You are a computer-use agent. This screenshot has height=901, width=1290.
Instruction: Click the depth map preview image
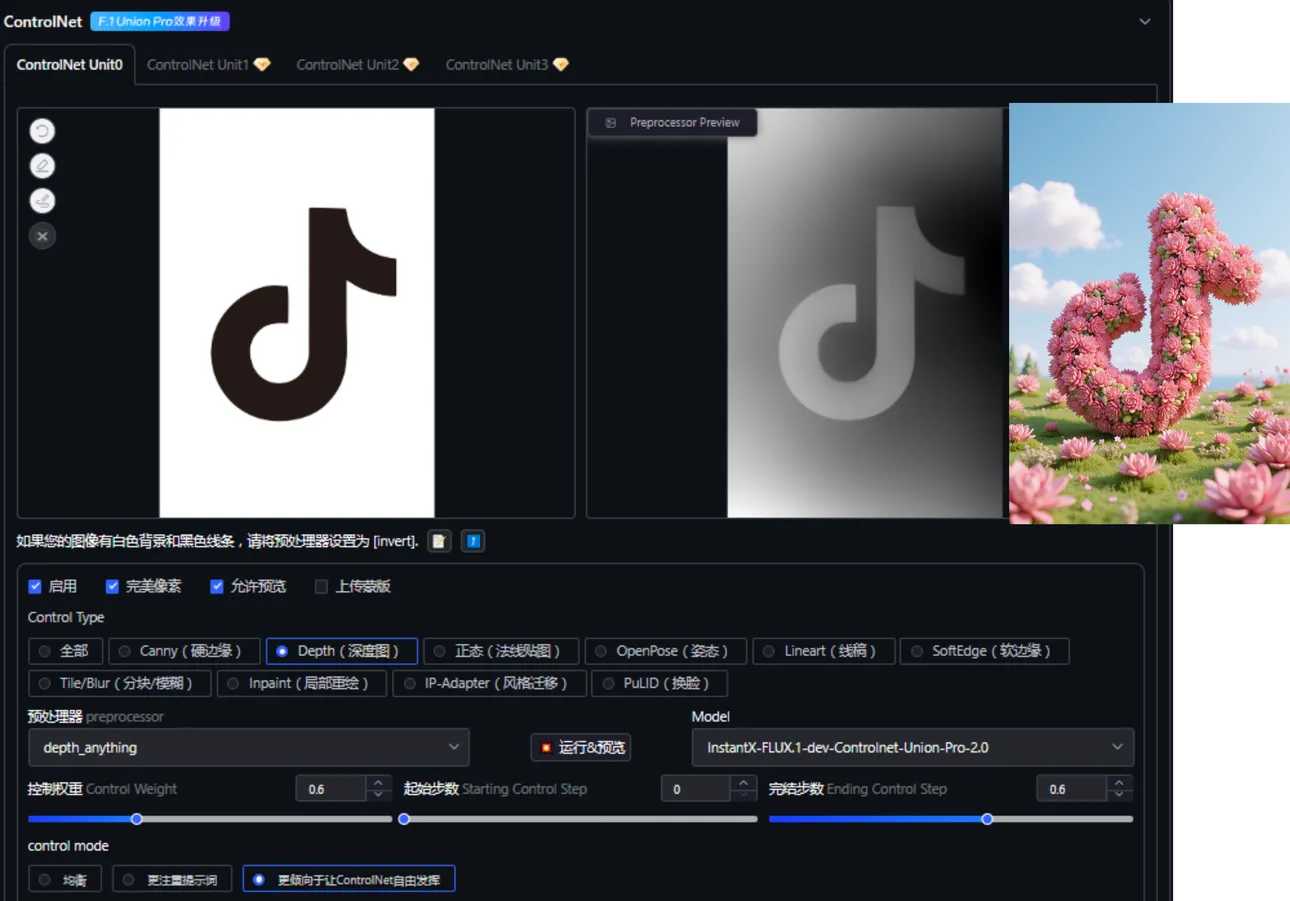click(x=865, y=312)
